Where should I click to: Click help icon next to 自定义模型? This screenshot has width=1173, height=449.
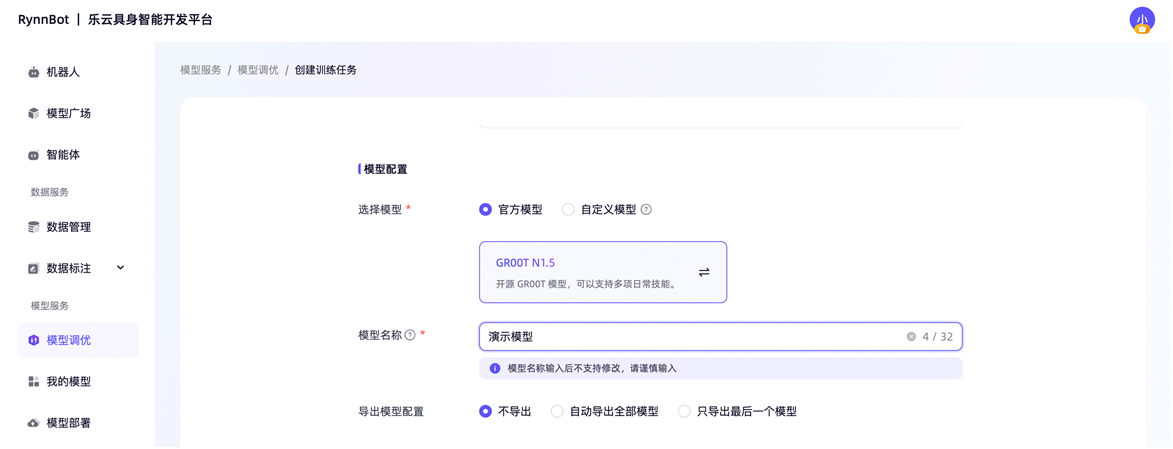pos(646,210)
